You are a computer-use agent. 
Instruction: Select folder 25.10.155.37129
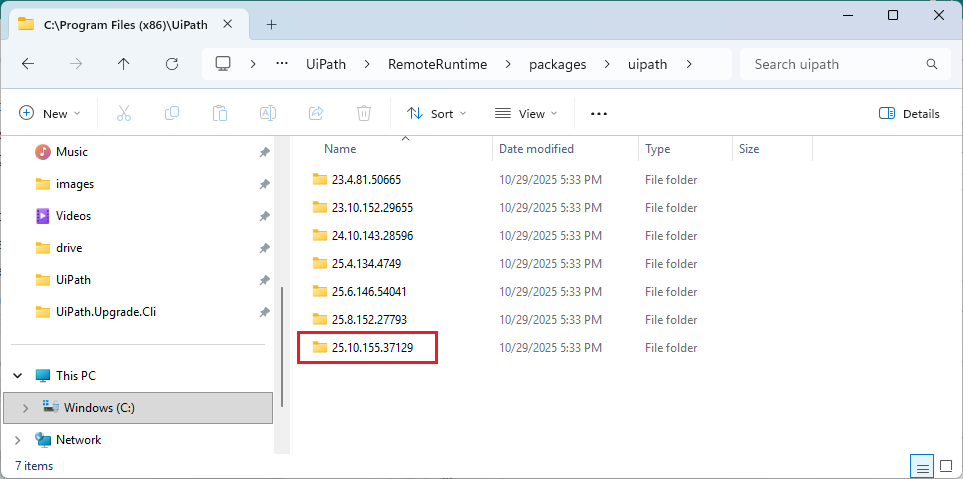pos(372,348)
